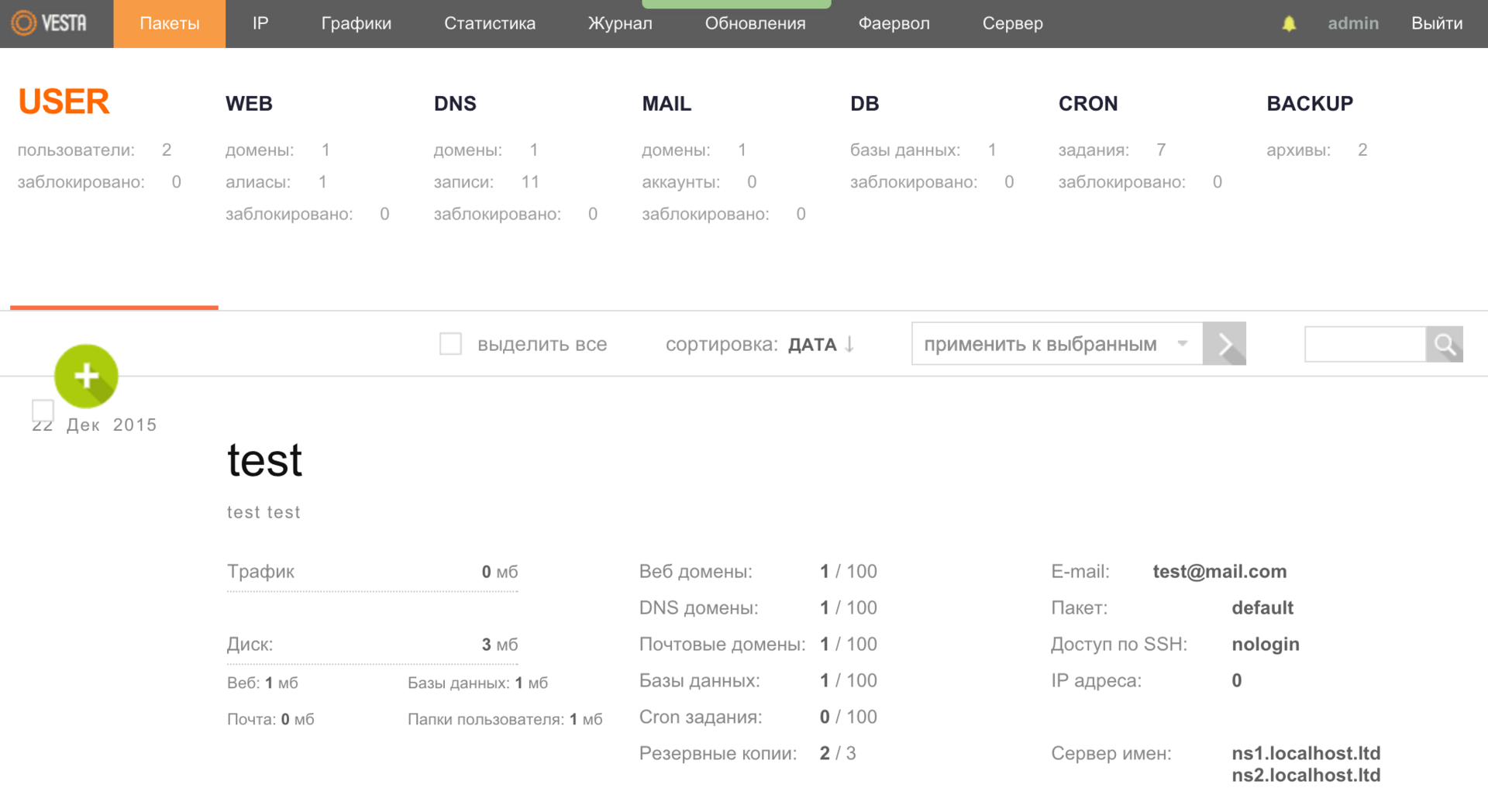Open the Сервер menu item

point(1013,24)
